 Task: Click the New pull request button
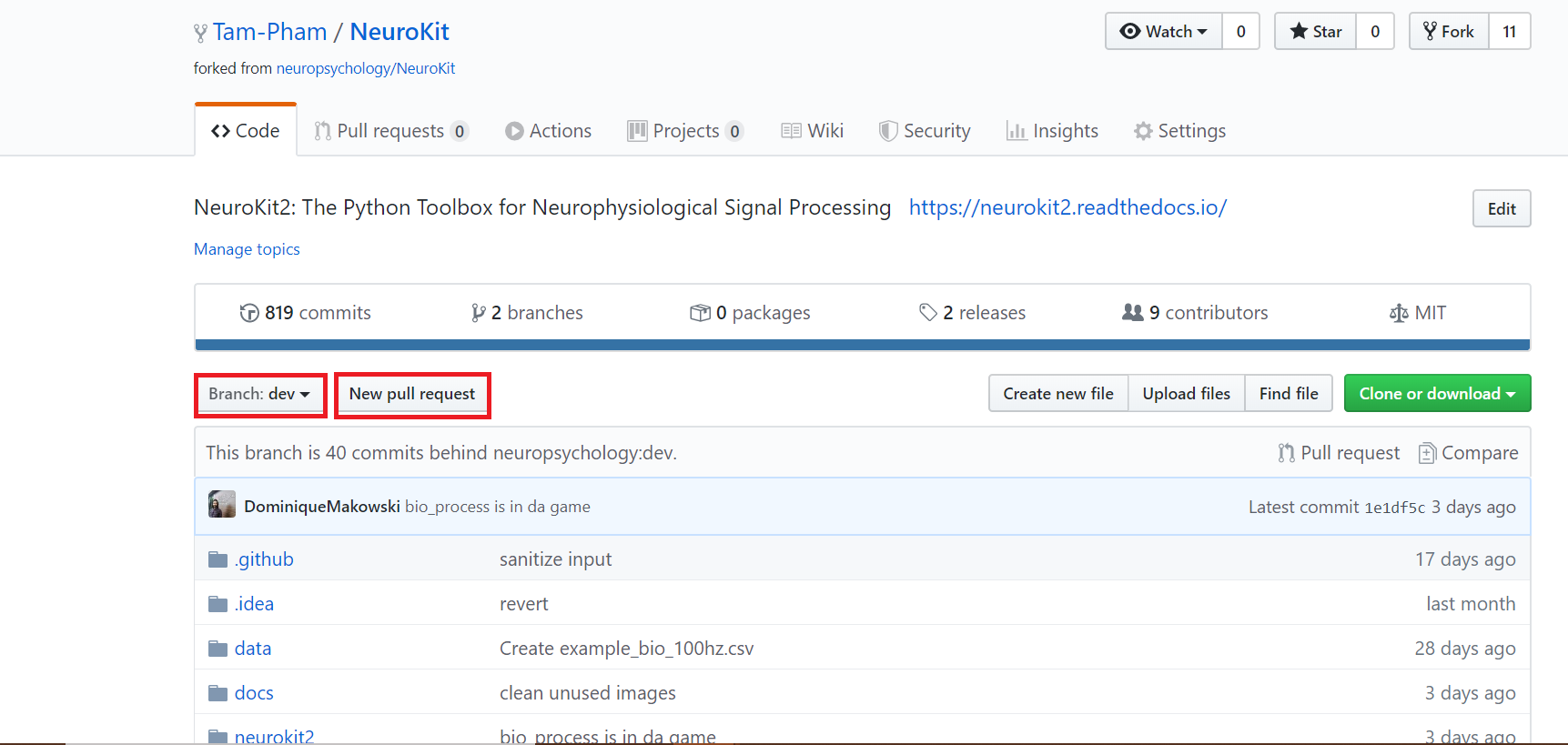[412, 394]
